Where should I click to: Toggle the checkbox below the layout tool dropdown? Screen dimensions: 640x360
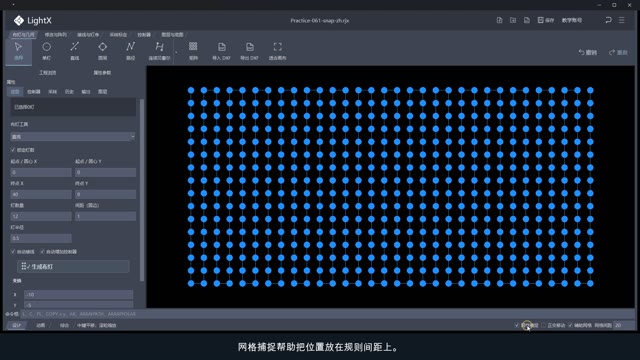pyautogui.click(x=13, y=150)
